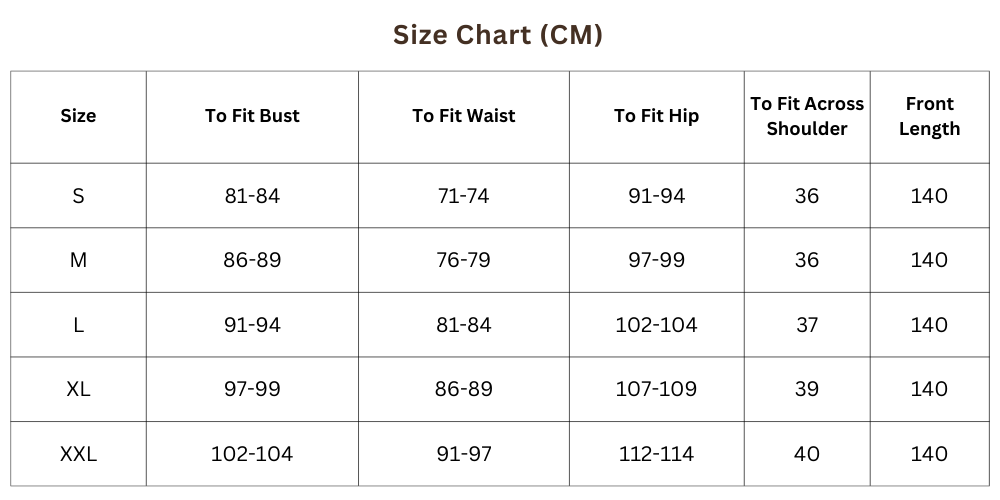Click To Fit Across Shoulder header
Viewport: 1000px width, 500px height.
click(x=807, y=116)
